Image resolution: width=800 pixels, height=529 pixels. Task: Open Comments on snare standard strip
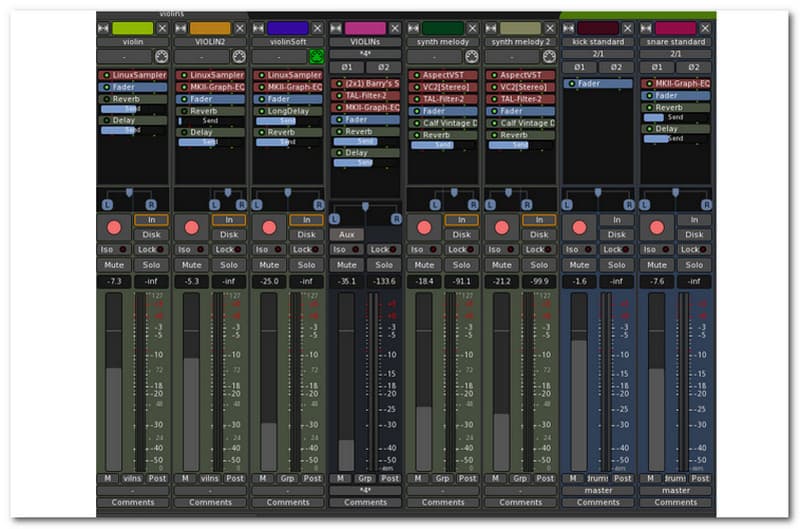[676, 502]
